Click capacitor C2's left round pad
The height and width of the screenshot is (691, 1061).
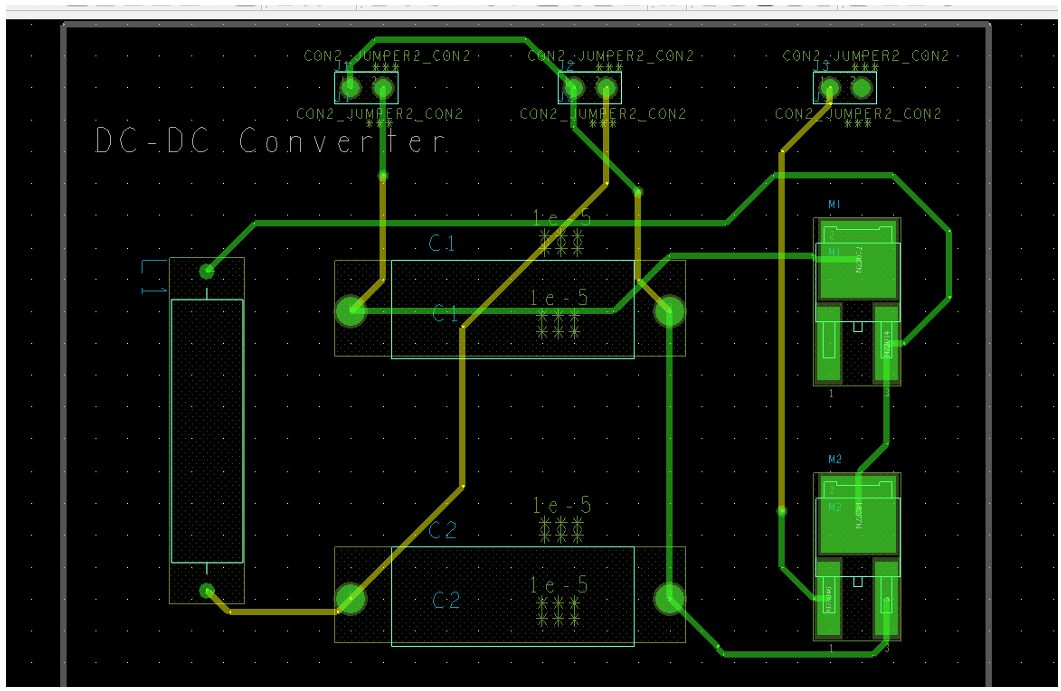click(x=350, y=599)
